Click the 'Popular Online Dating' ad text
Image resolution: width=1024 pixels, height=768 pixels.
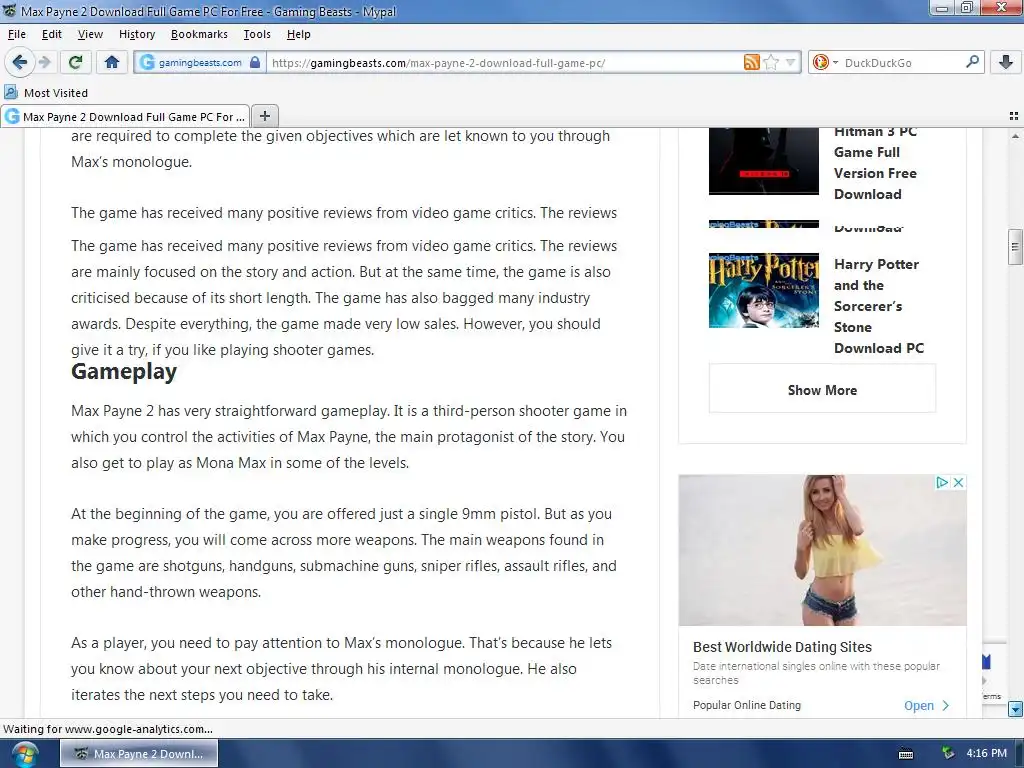pos(746,705)
